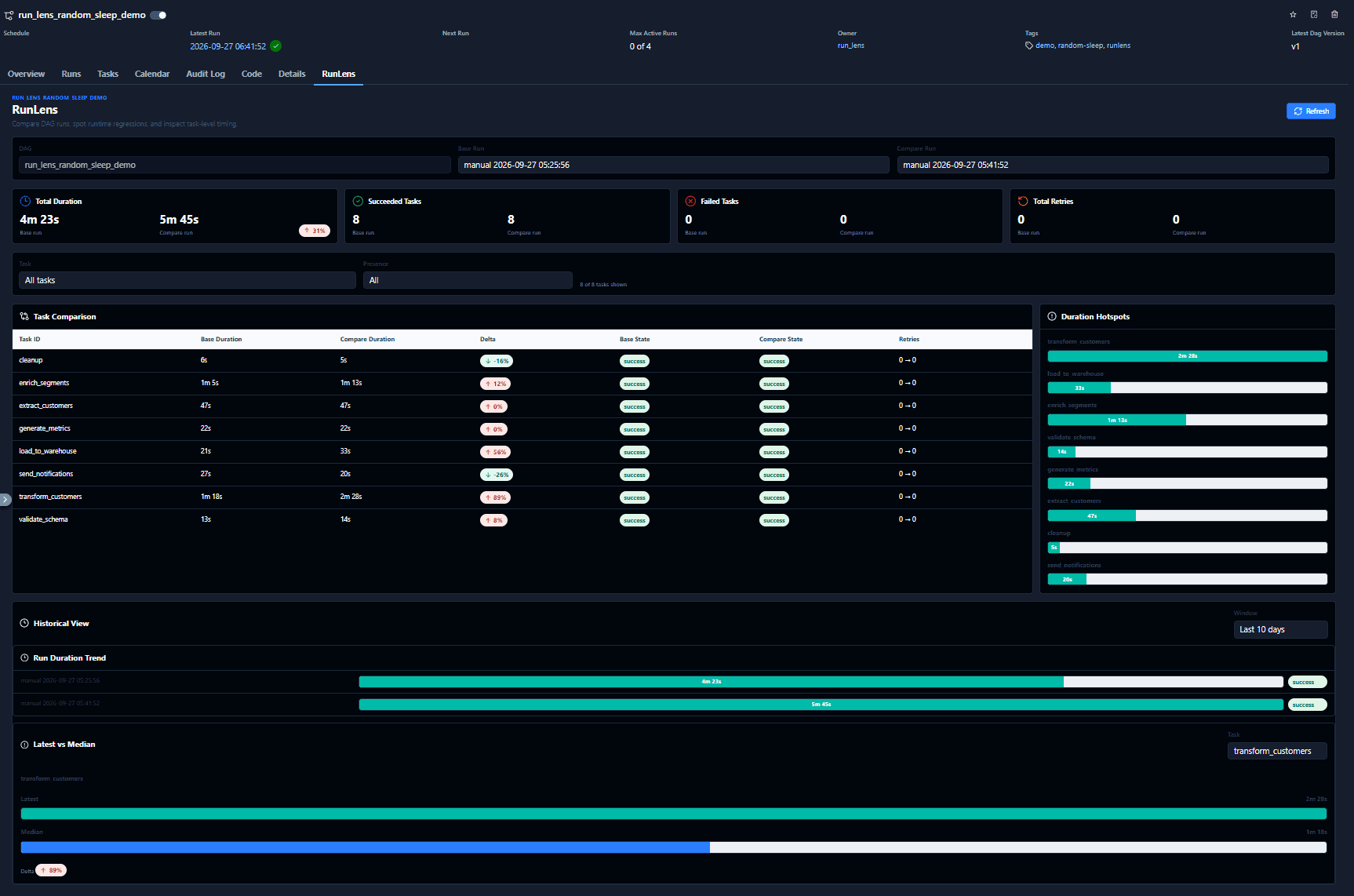The image size is (1354, 896).
Task: Click the delete DAG trash icon
Action: tap(1334, 15)
